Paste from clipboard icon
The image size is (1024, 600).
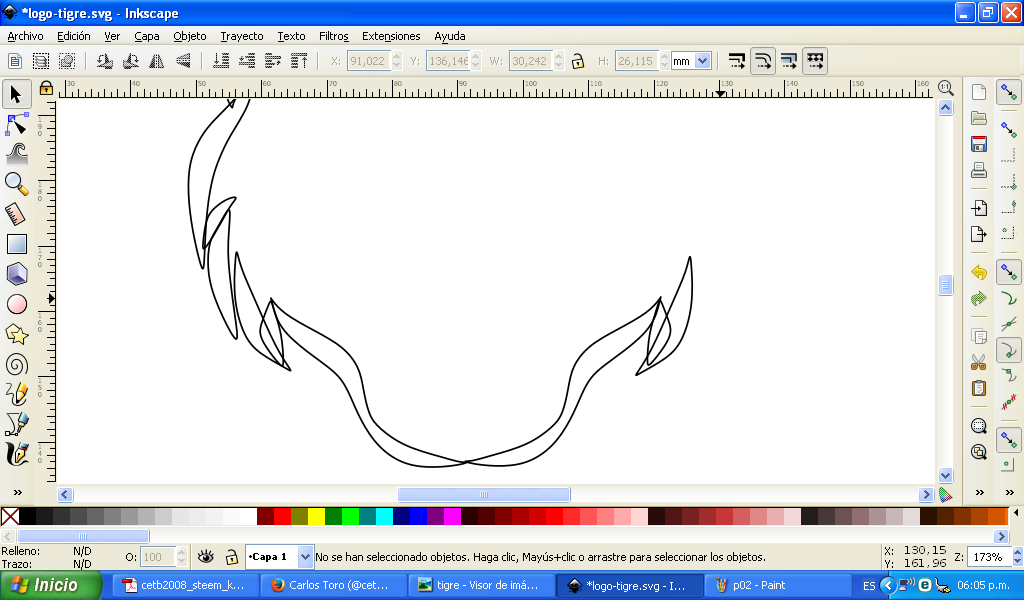(978, 388)
